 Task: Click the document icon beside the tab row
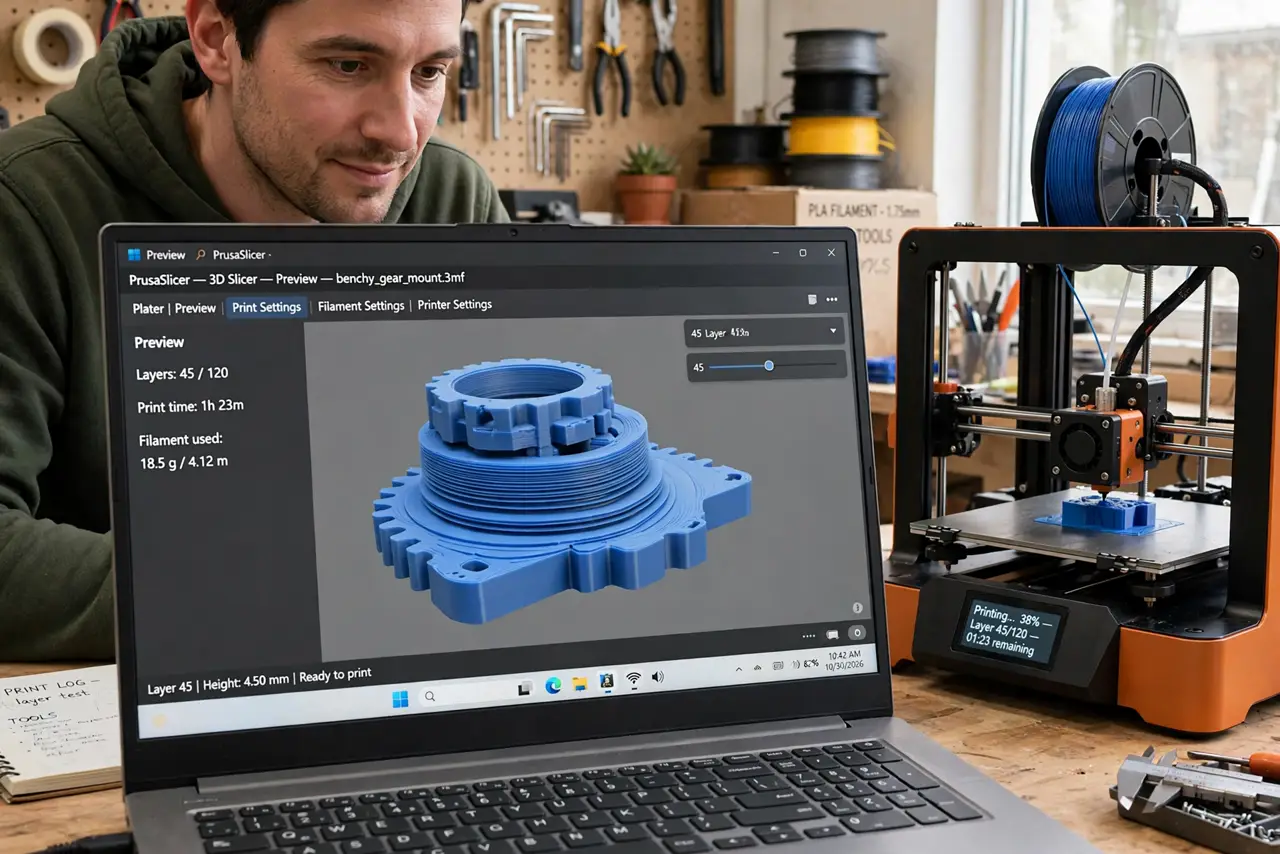coord(812,299)
